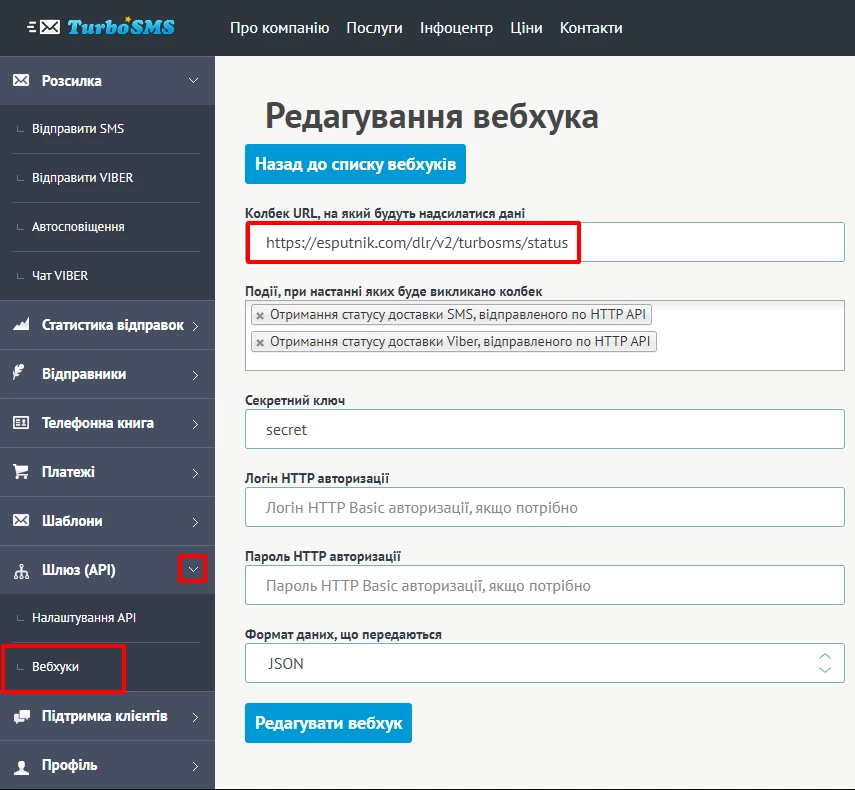This screenshot has width=855, height=790.
Task: Expand Підтримка клієнтів section arrow
Action: pos(195,717)
